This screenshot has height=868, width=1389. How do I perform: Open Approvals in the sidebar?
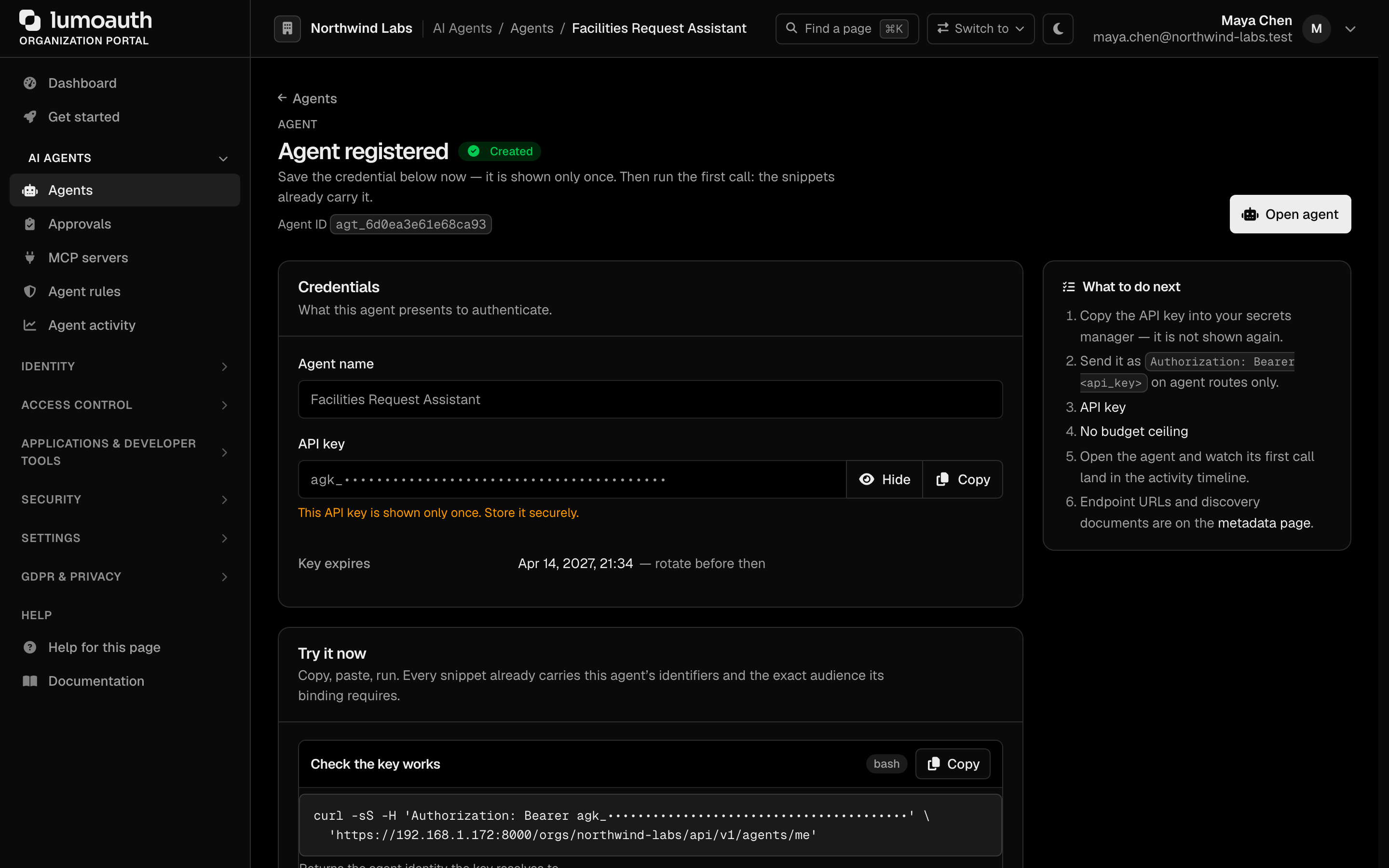[x=124, y=224]
